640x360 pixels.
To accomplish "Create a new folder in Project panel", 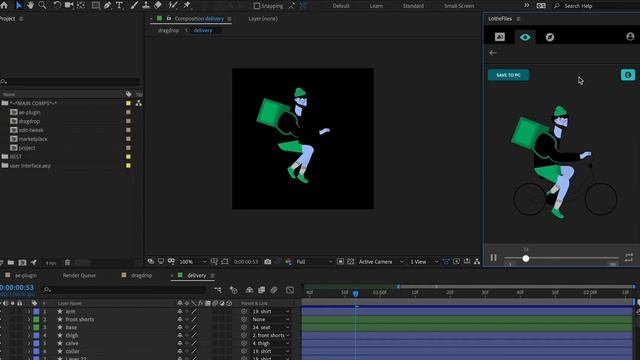I will [x=11, y=262].
